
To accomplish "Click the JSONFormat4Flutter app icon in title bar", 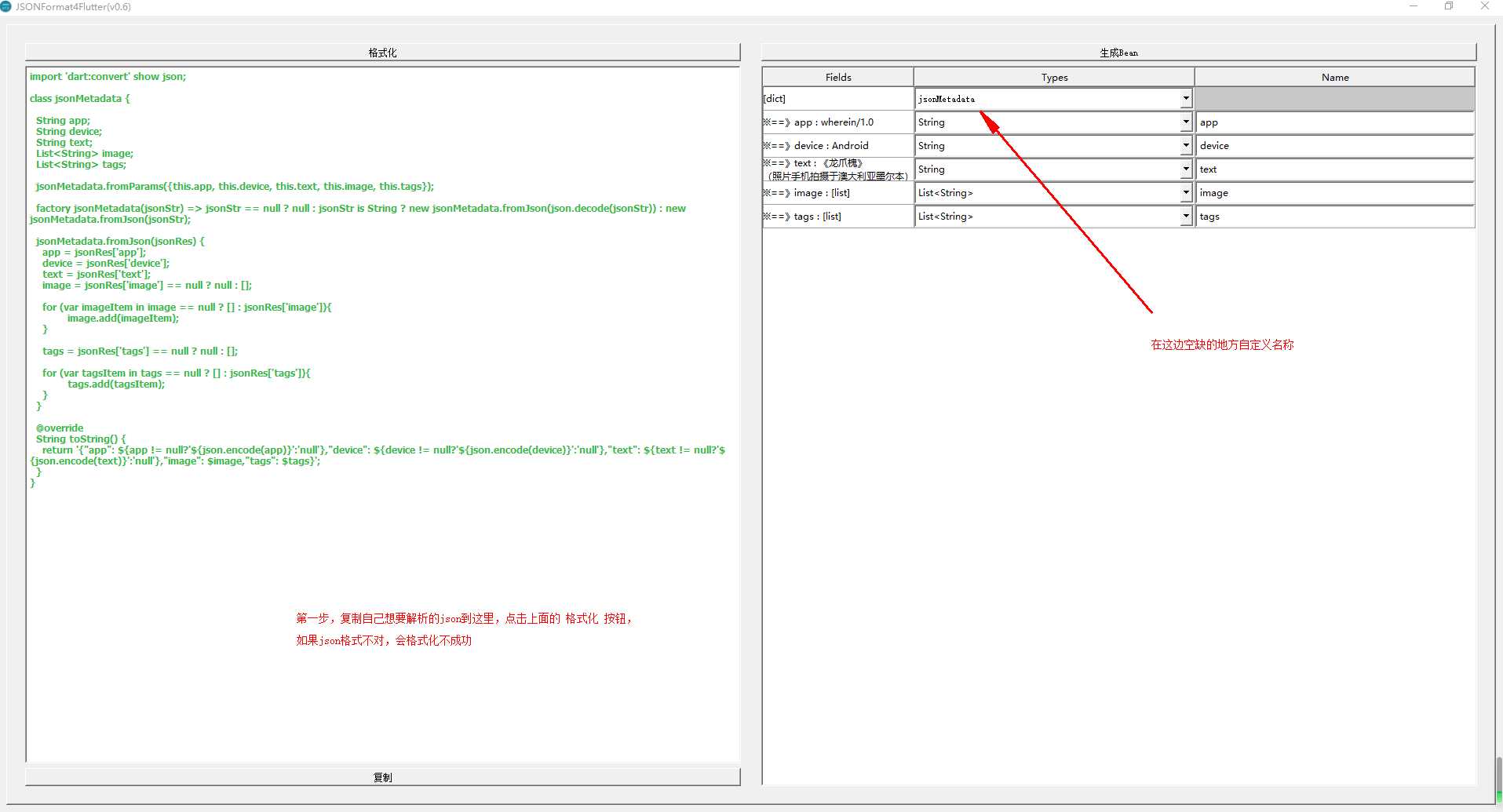I will pyautogui.click(x=6, y=6).
